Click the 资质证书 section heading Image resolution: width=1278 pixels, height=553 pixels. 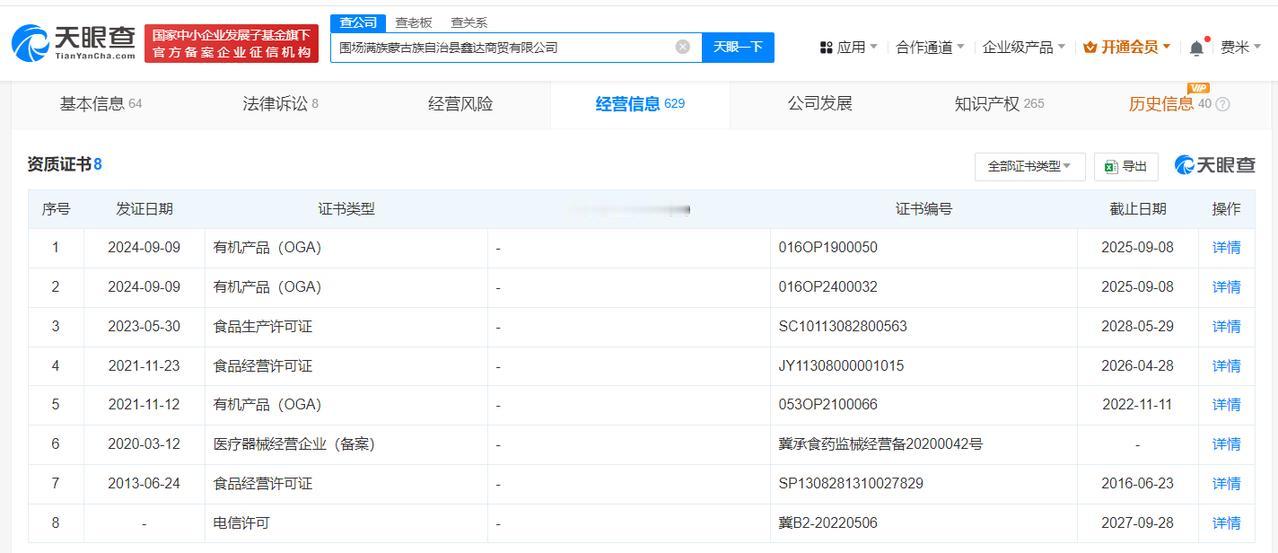tap(64, 164)
